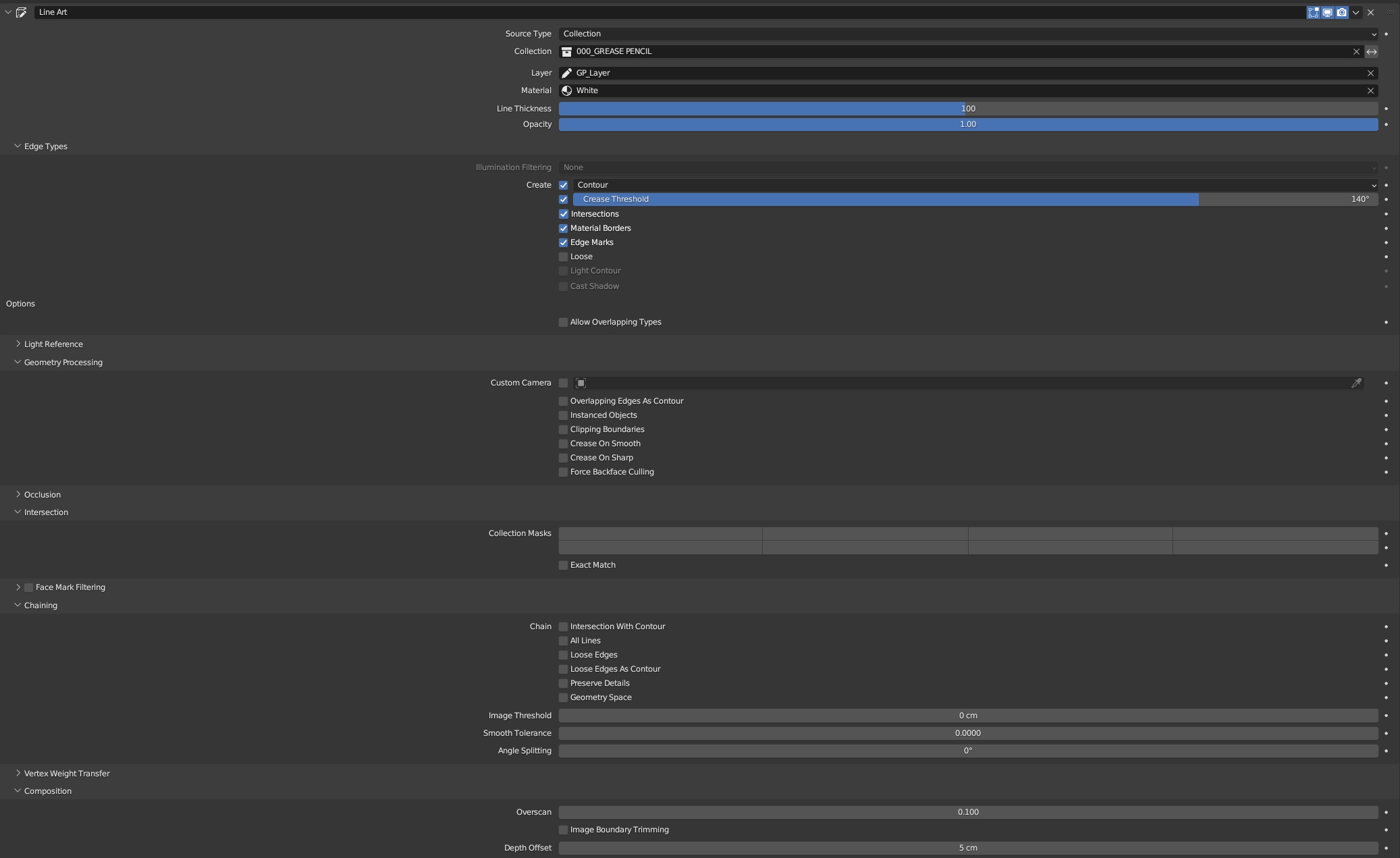Click the Chaining section label
Image resolution: width=1400 pixels, height=858 pixels.
point(40,605)
